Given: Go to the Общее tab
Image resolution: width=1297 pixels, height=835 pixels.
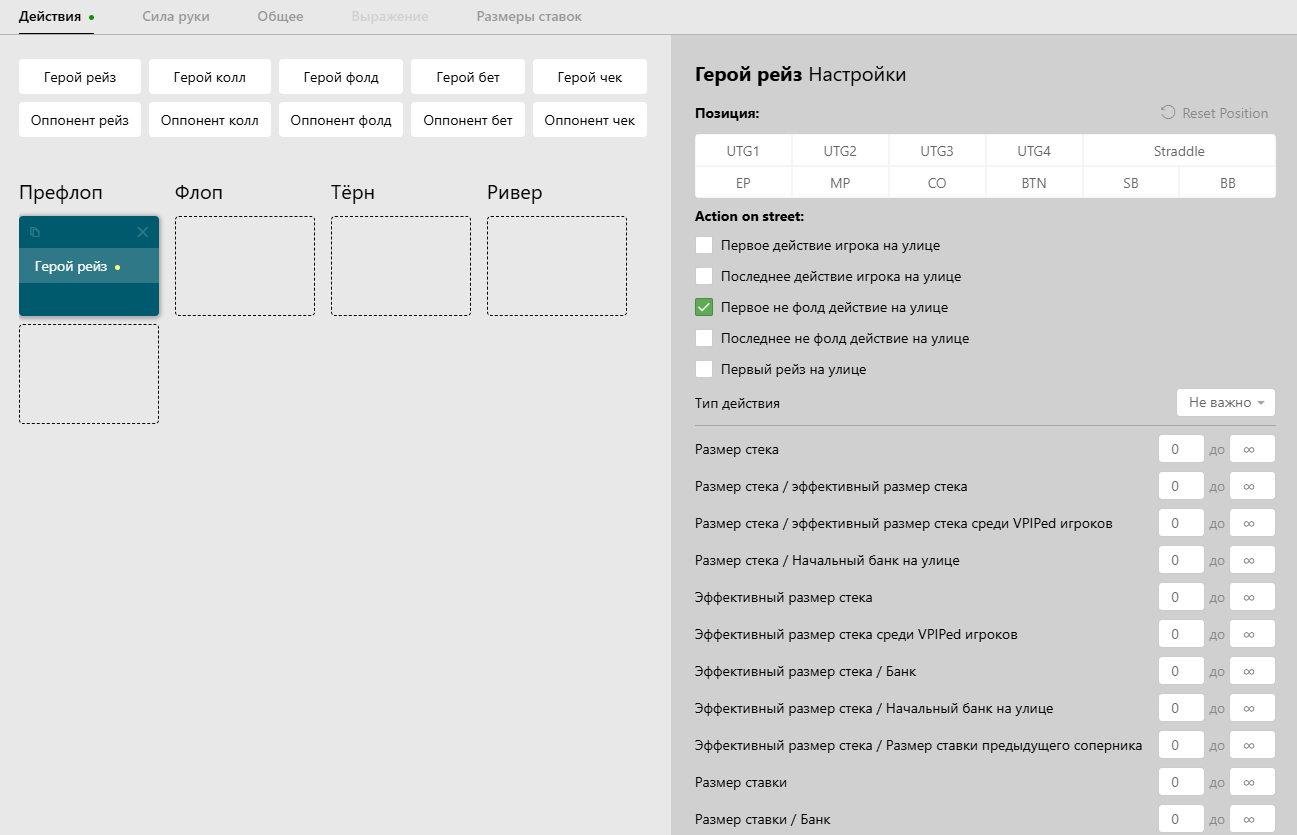Looking at the screenshot, I should [280, 17].
